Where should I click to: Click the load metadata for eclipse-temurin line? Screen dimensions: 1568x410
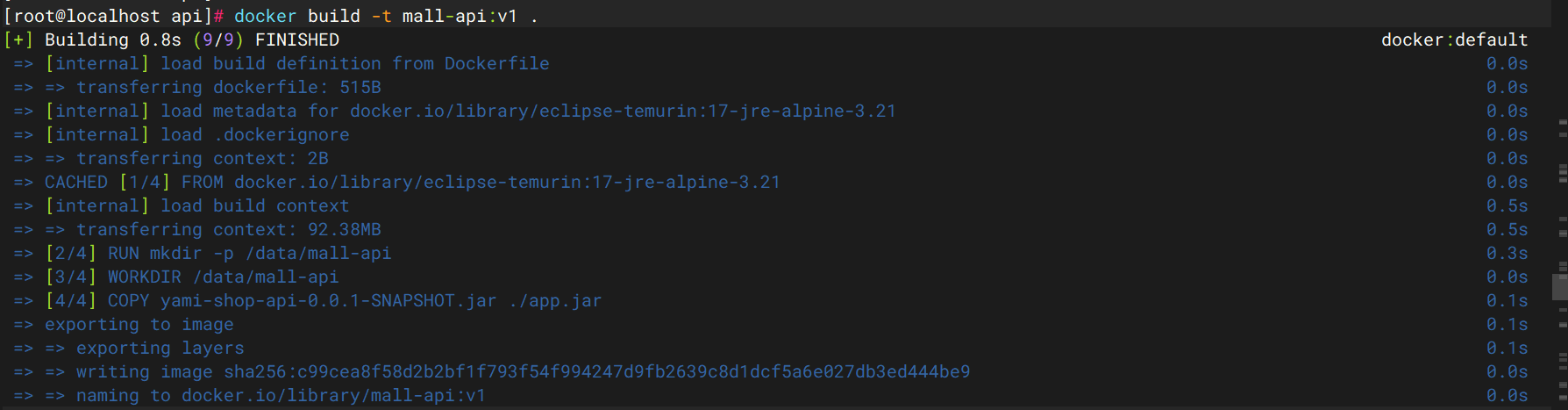pyautogui.click(x=470, y=111)
